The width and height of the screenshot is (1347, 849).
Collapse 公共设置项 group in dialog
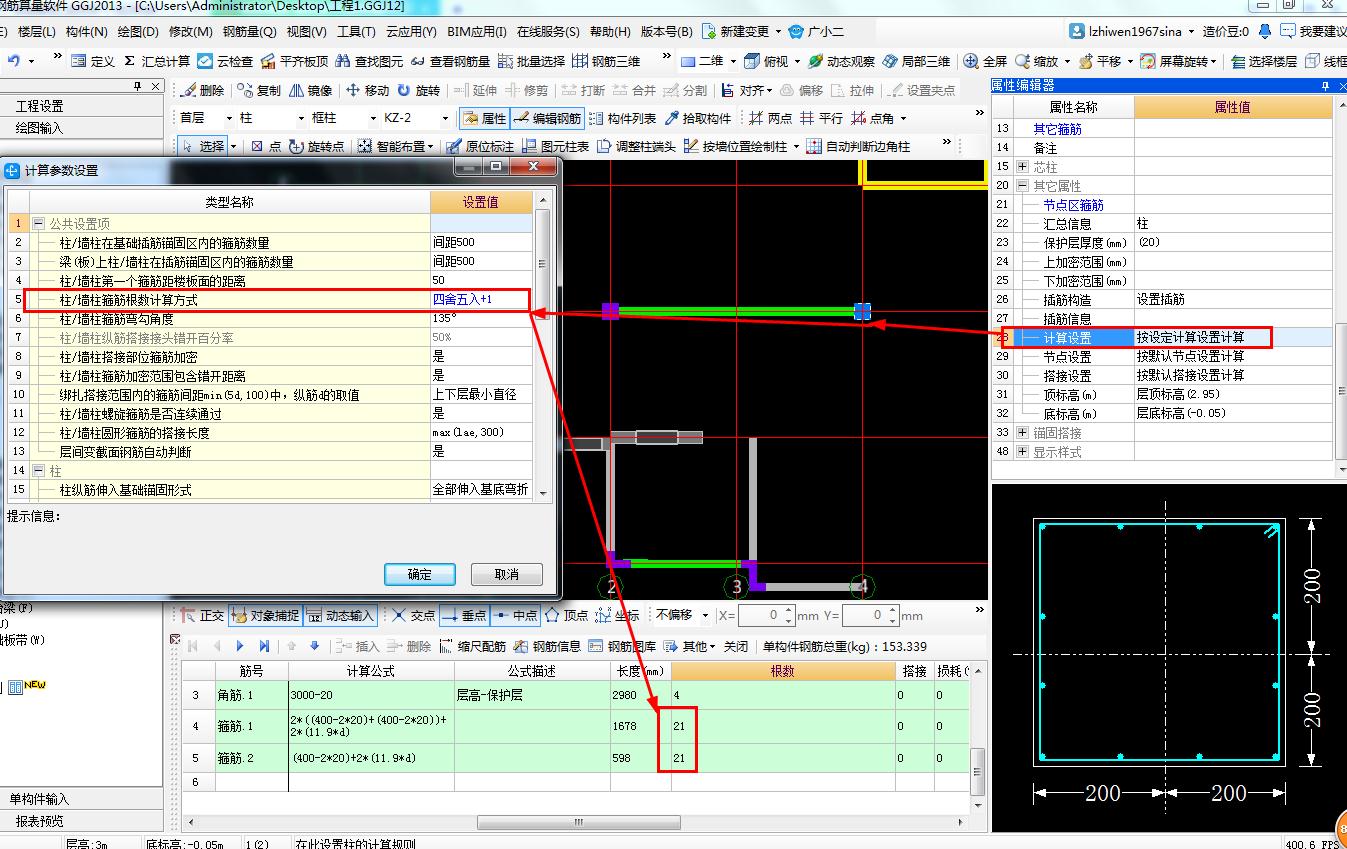[x=38, y=224]
